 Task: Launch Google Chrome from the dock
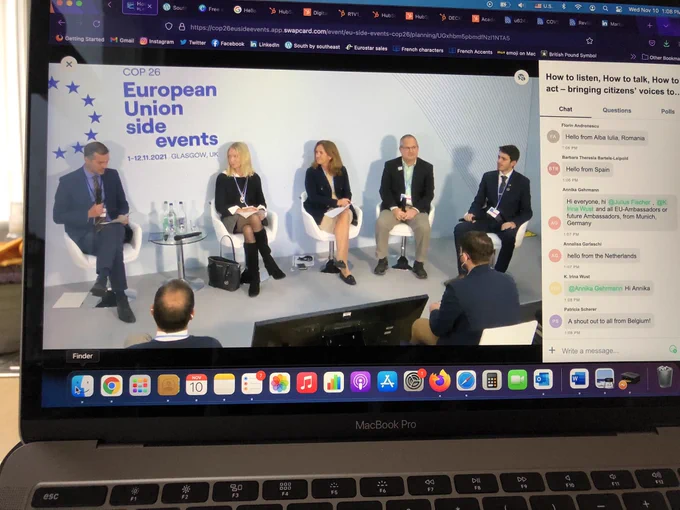pos(111,385)
